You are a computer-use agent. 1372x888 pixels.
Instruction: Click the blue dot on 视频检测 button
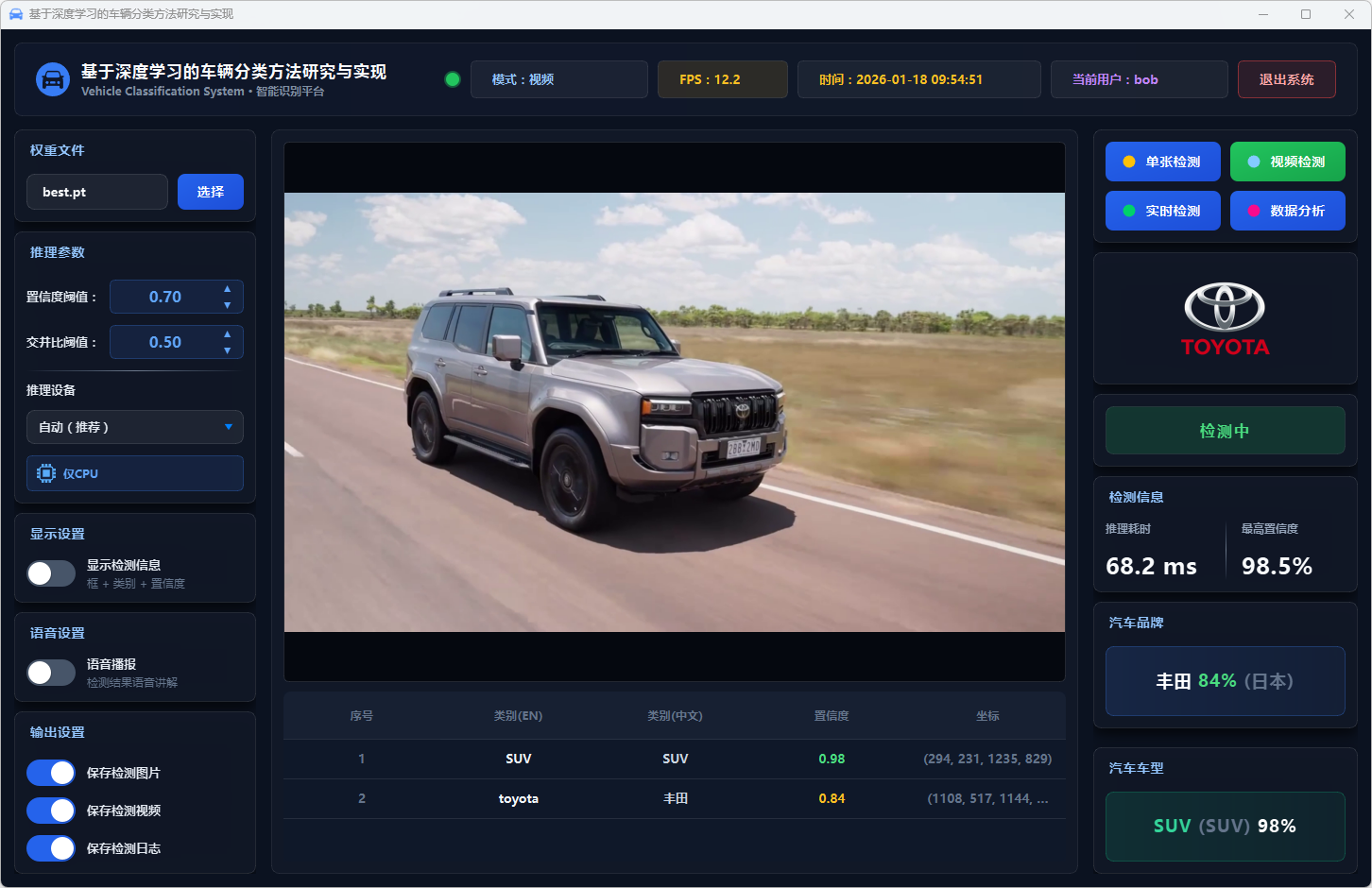(x=1253, y=162)
